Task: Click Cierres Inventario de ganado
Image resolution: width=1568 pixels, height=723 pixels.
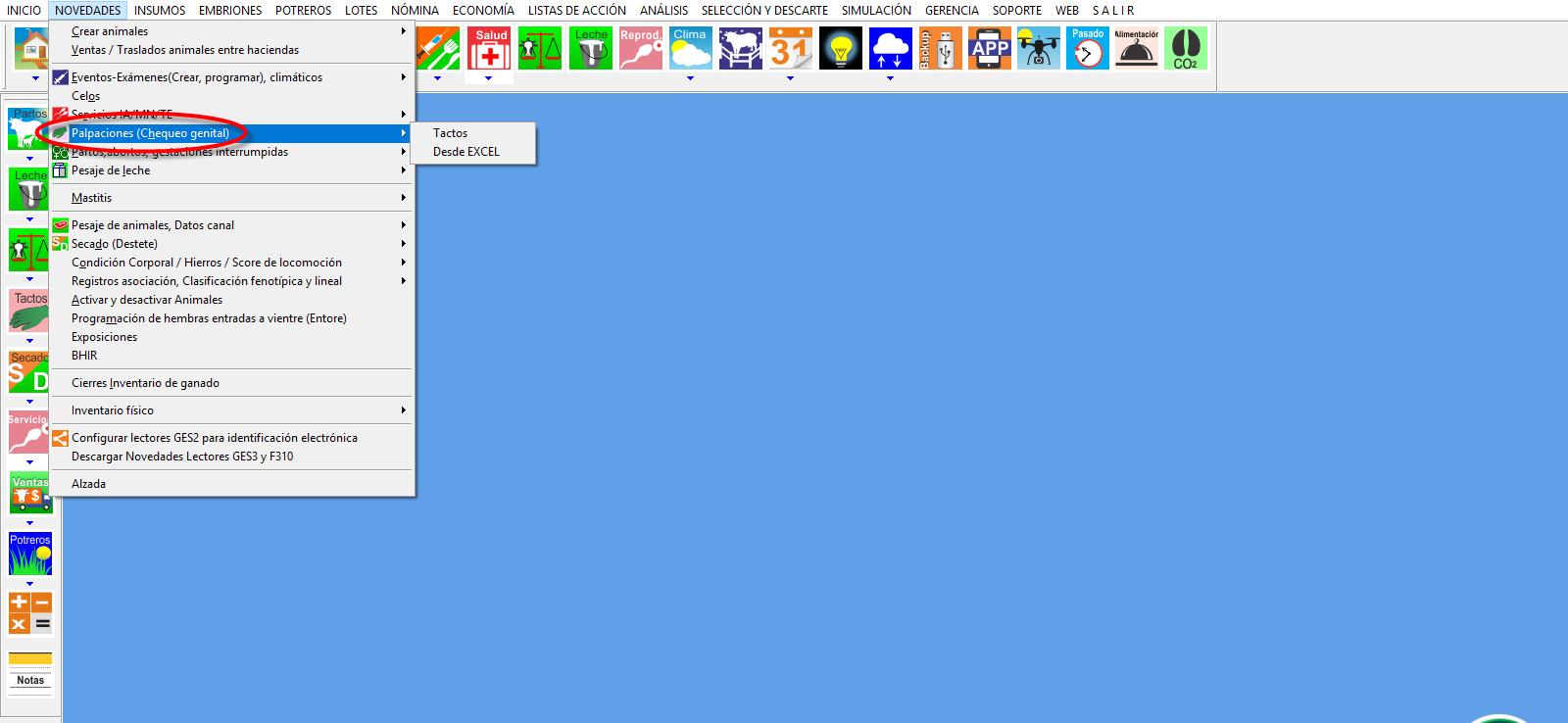Action: (145, 383)
